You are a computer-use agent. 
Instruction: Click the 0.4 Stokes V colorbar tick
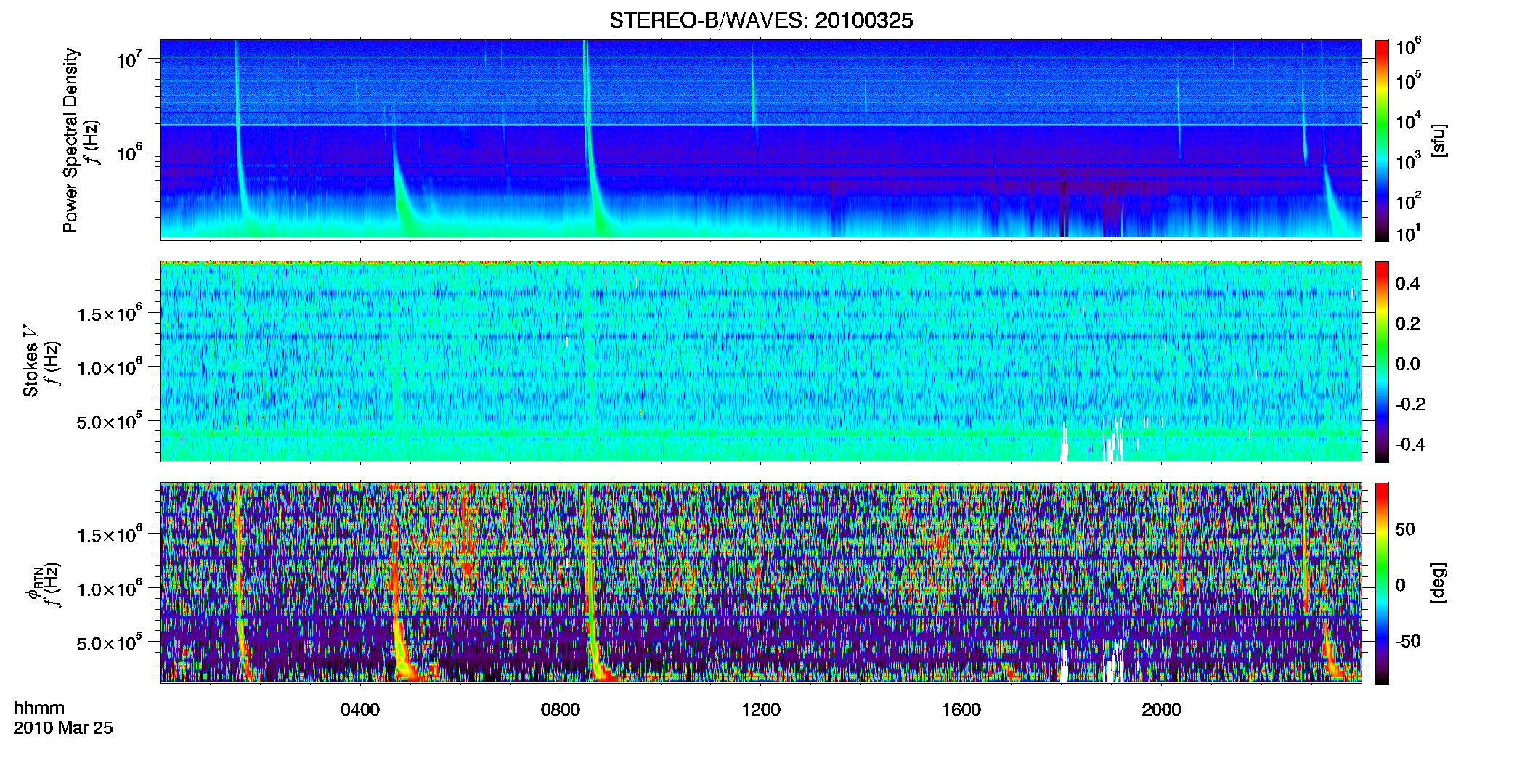(1407, 284)
